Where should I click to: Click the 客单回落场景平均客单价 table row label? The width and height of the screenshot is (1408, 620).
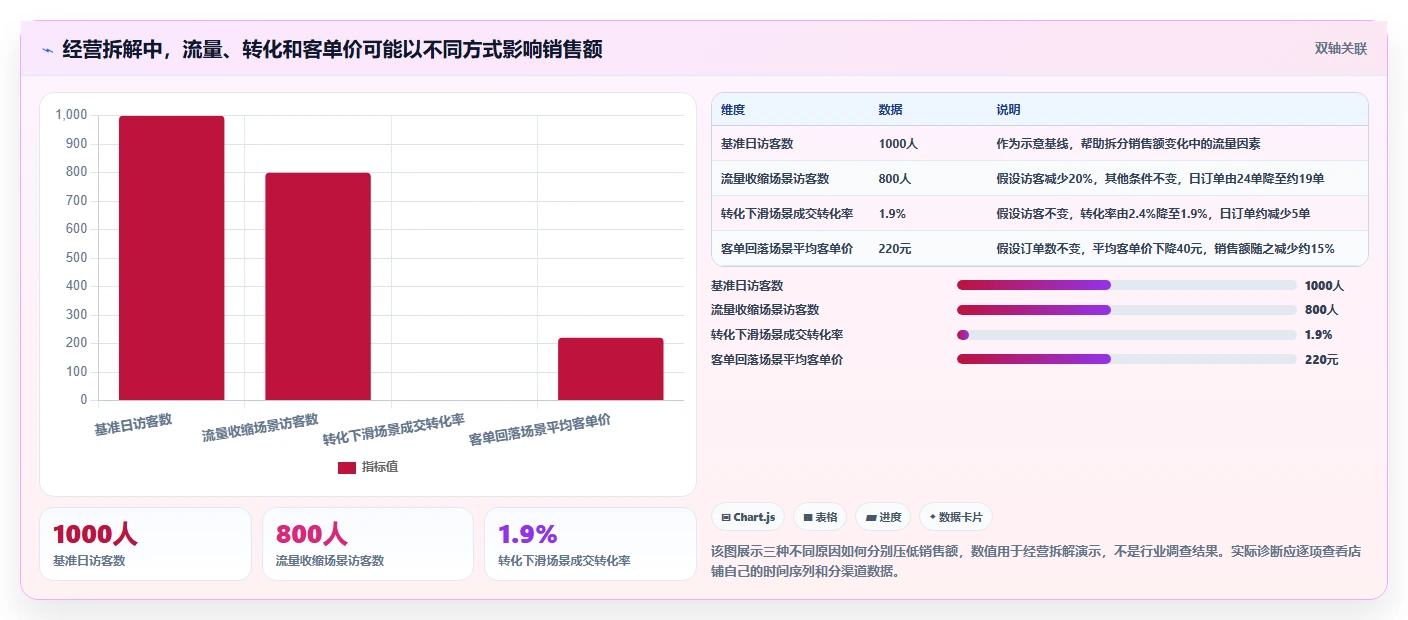click(x=787, y=249)
